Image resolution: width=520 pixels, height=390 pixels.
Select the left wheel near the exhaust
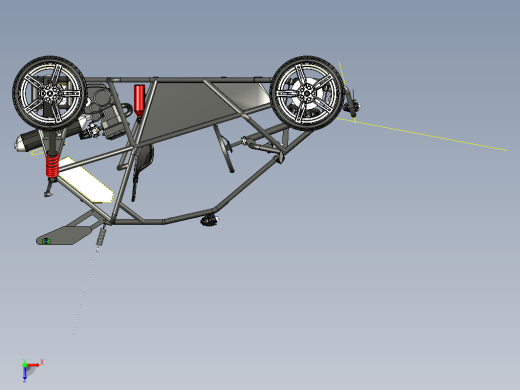coord(49,93)
